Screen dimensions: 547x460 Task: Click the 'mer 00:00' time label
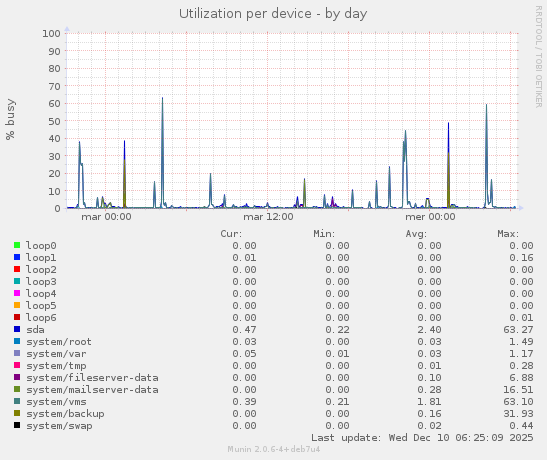click(x=430, y=217)
